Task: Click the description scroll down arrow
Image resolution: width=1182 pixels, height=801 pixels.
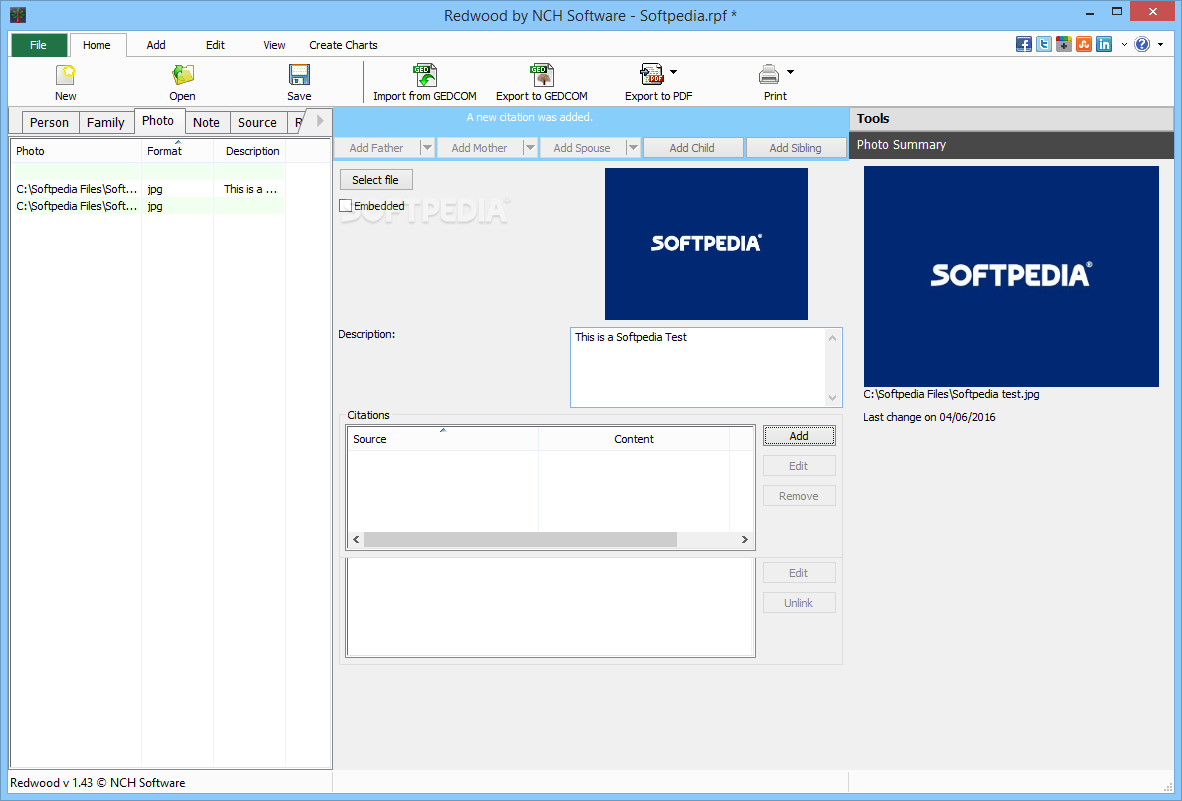Action: pyautogui.click(x=832, y=398)
